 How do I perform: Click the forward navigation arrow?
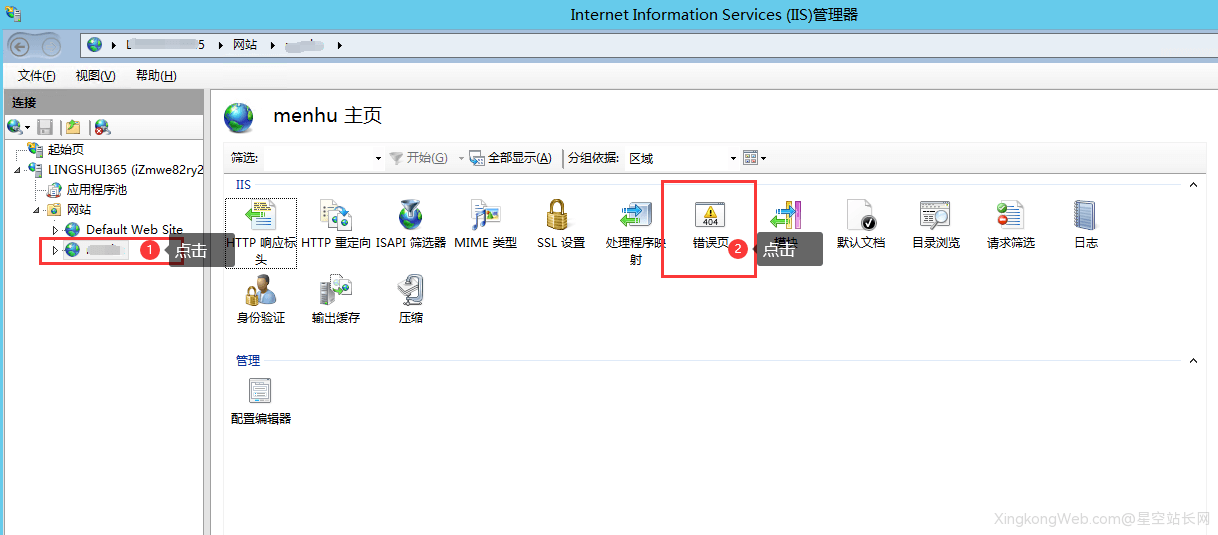point(50,45)
